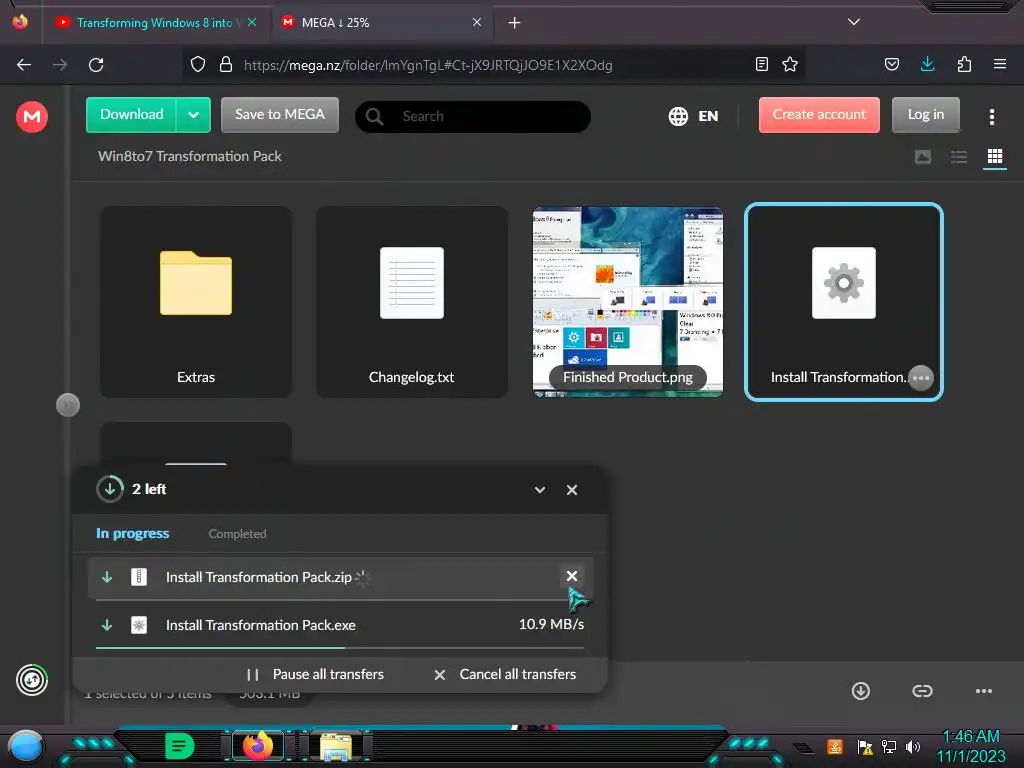Open the list all tabs dropdown chevron
Image resolution: width=1024 pixels, height=768 pixels.
(854, 22)
